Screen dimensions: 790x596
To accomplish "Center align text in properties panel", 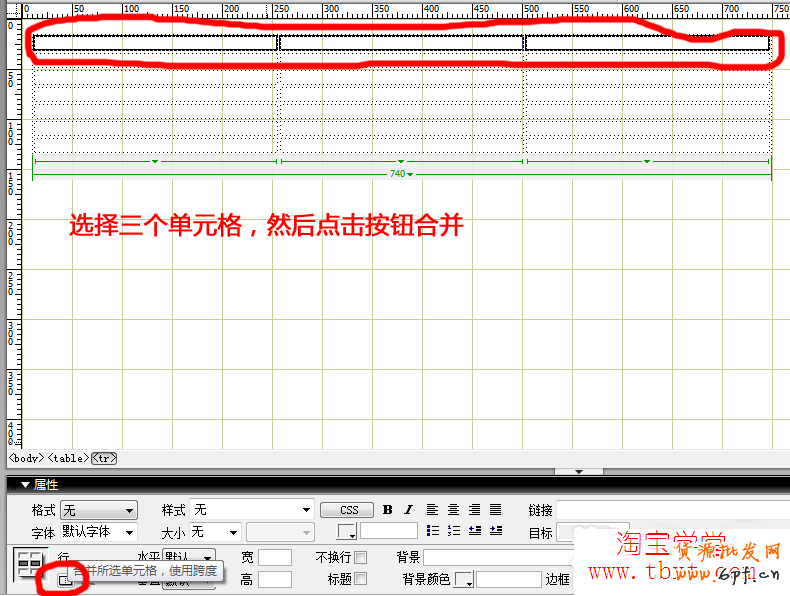I will [453, 510].
